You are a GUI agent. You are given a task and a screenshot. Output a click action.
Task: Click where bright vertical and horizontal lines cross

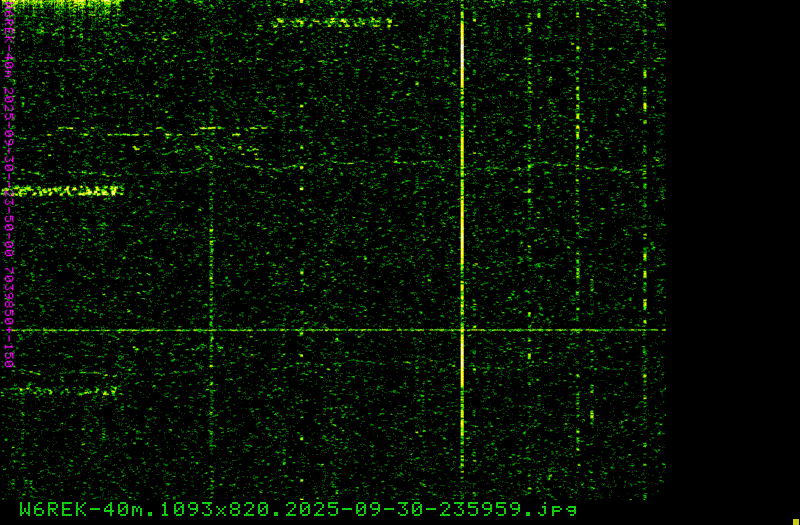click(x=462, y=329)
